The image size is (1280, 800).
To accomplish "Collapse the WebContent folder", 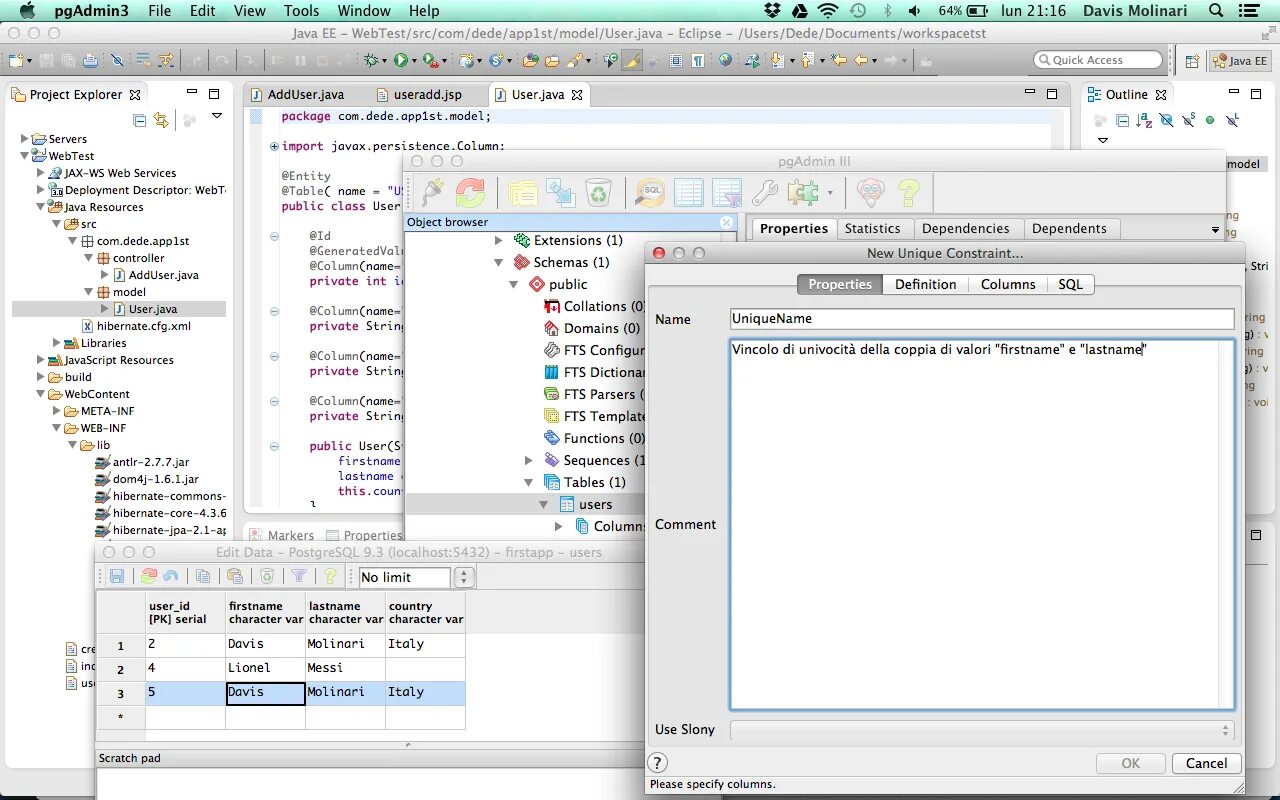I will coord(41,394).
